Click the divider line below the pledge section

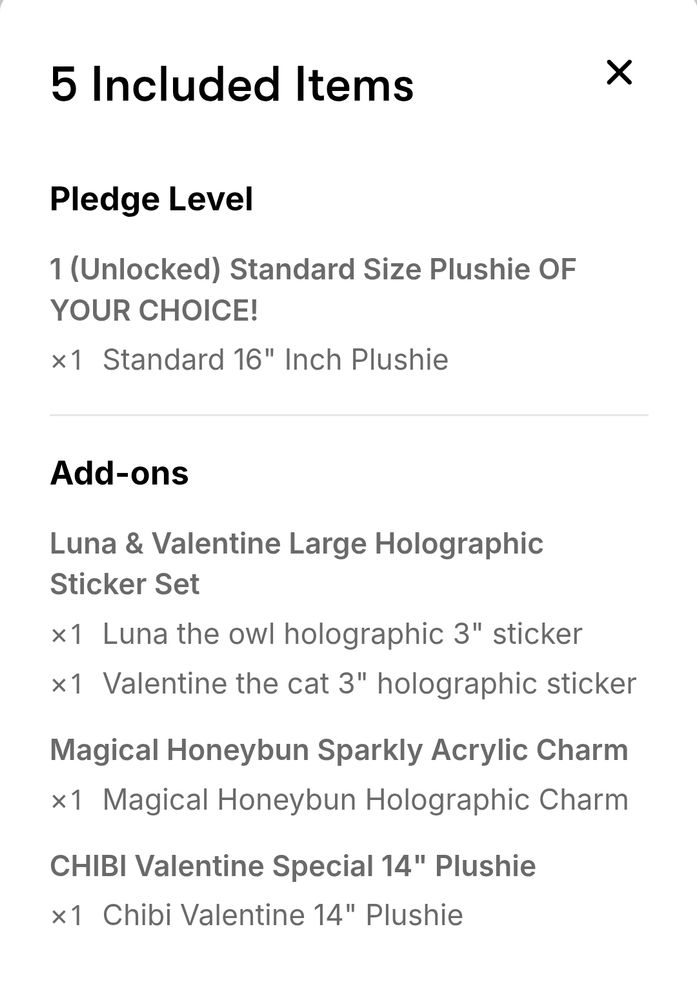tap(348, 413)
